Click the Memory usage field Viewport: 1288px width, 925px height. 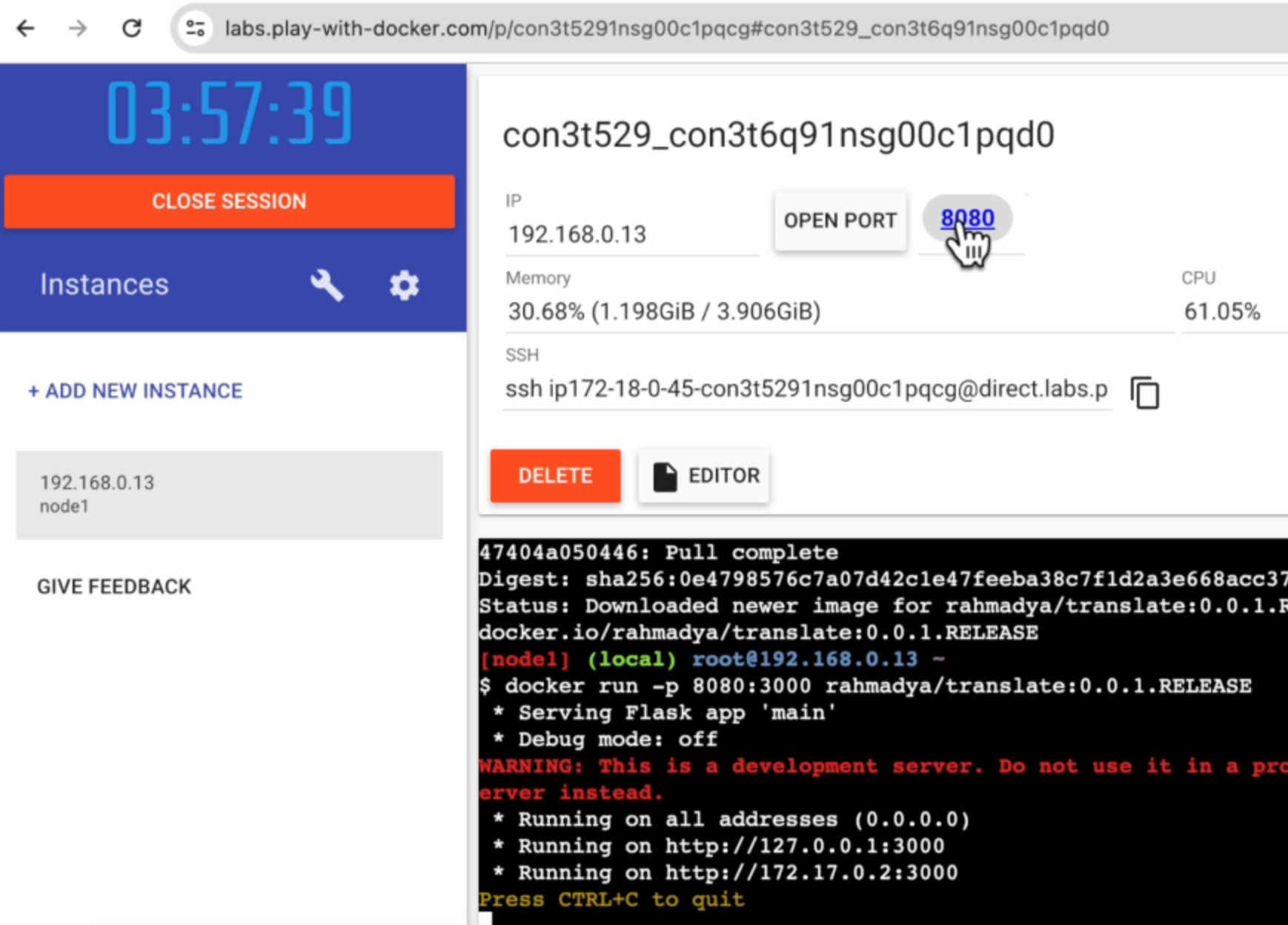tap(837, 311)
